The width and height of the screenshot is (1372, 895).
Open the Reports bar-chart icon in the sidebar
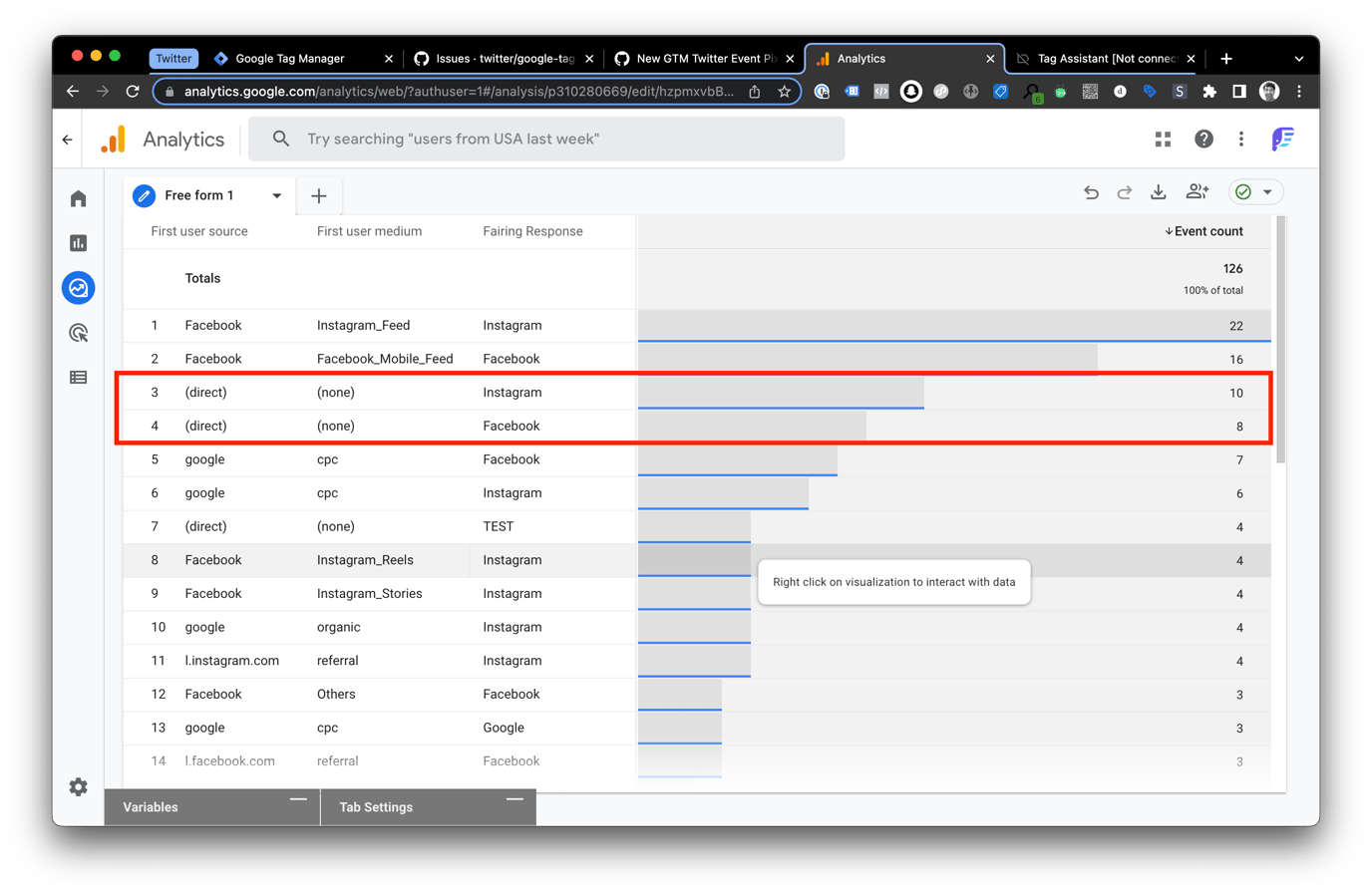pos(79,243)
